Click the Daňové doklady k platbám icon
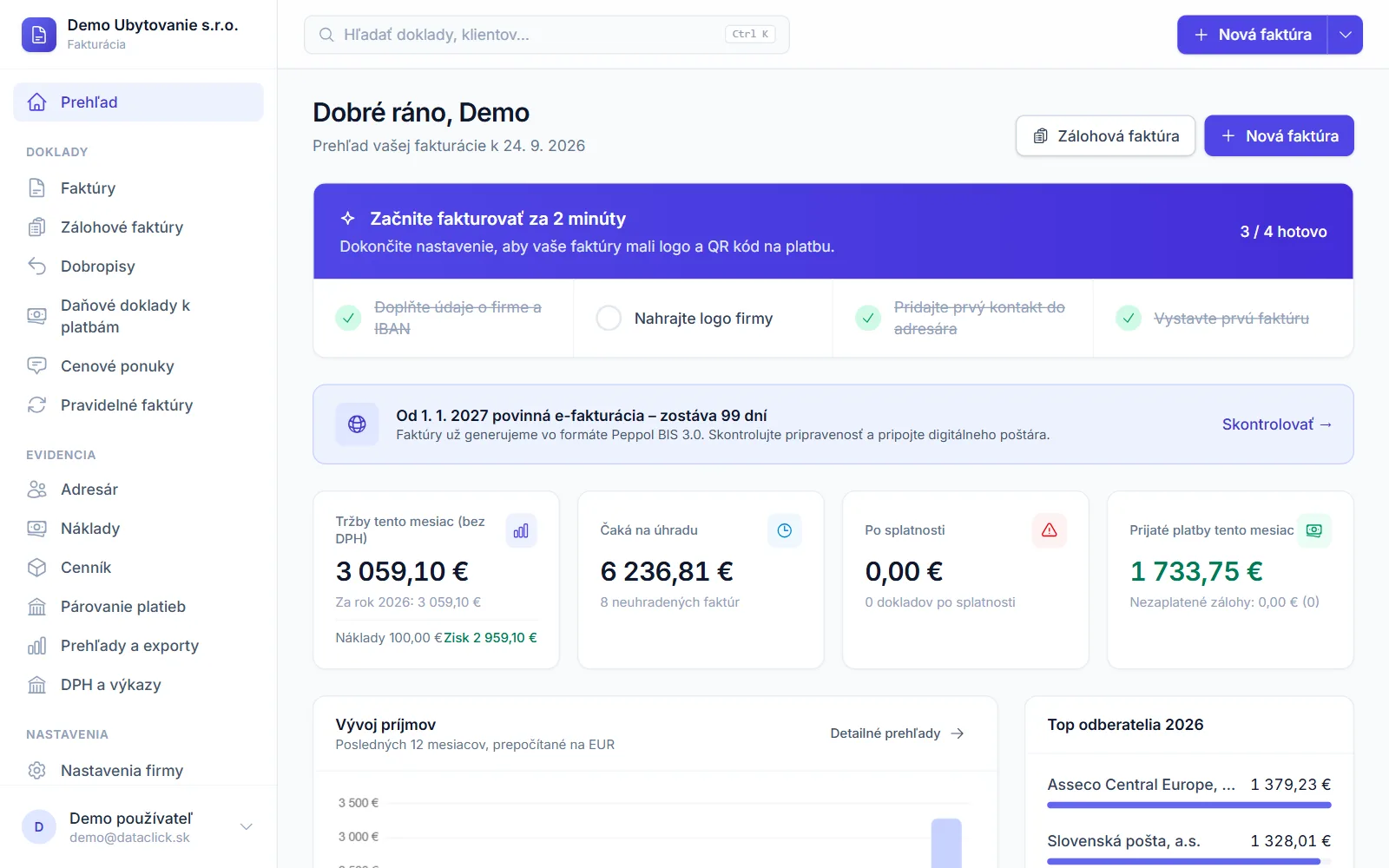 click(36, 316)
